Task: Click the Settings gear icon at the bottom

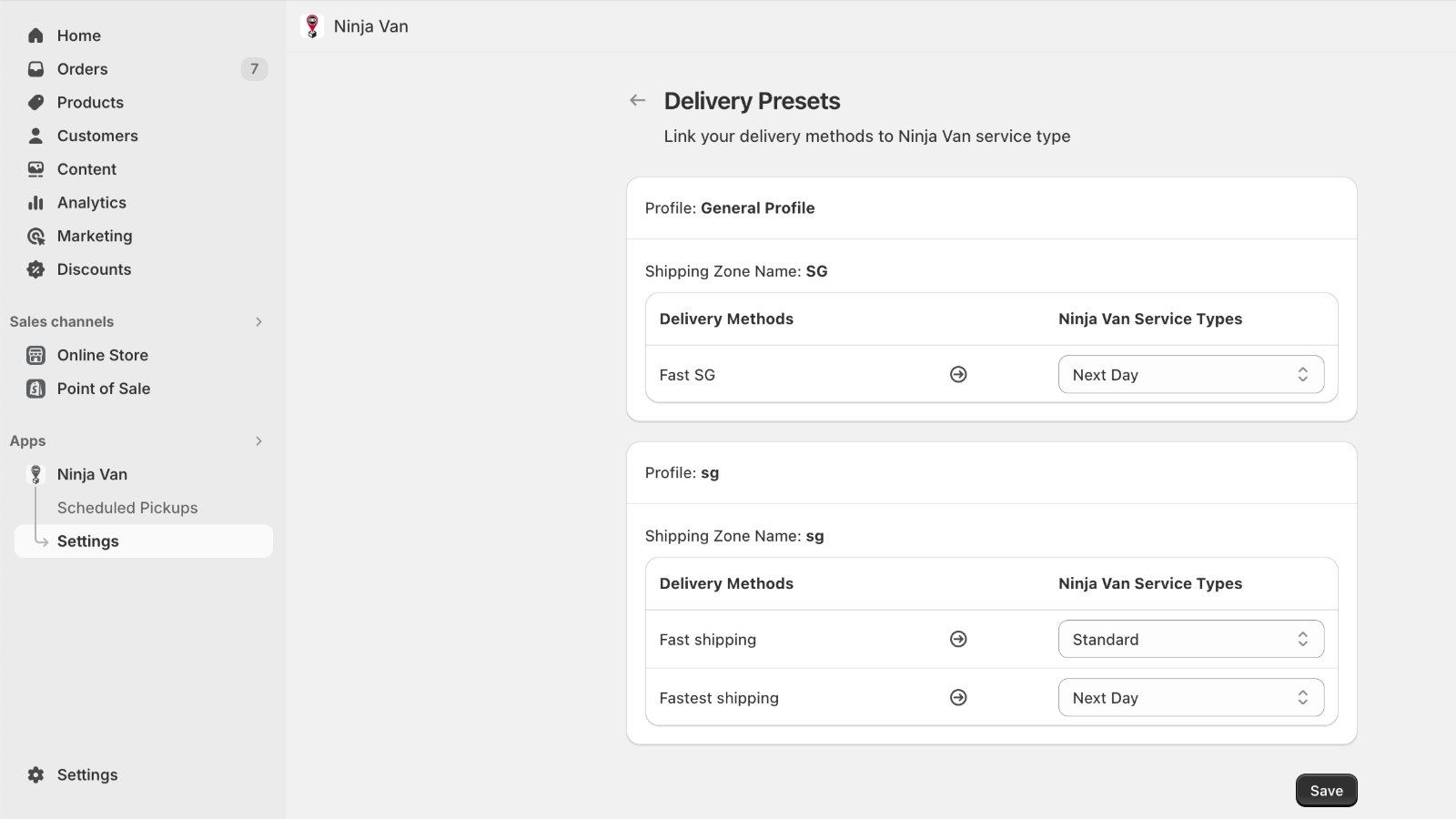Action: tap(35, 774)
